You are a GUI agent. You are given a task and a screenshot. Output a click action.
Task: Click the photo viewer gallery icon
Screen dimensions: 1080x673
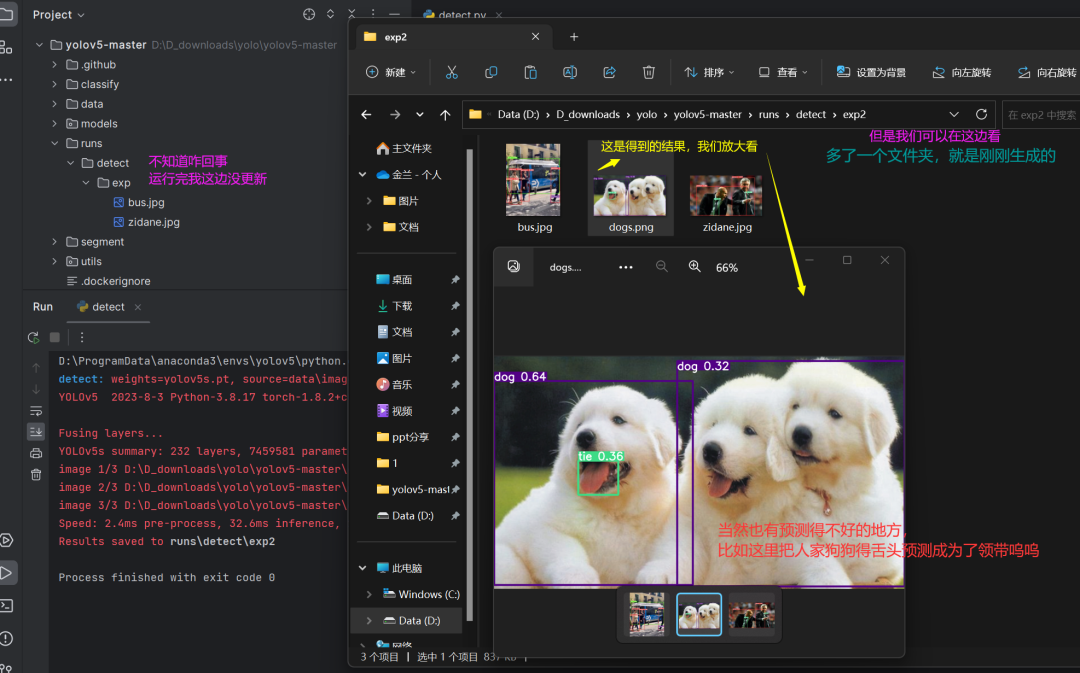[514, 267]
